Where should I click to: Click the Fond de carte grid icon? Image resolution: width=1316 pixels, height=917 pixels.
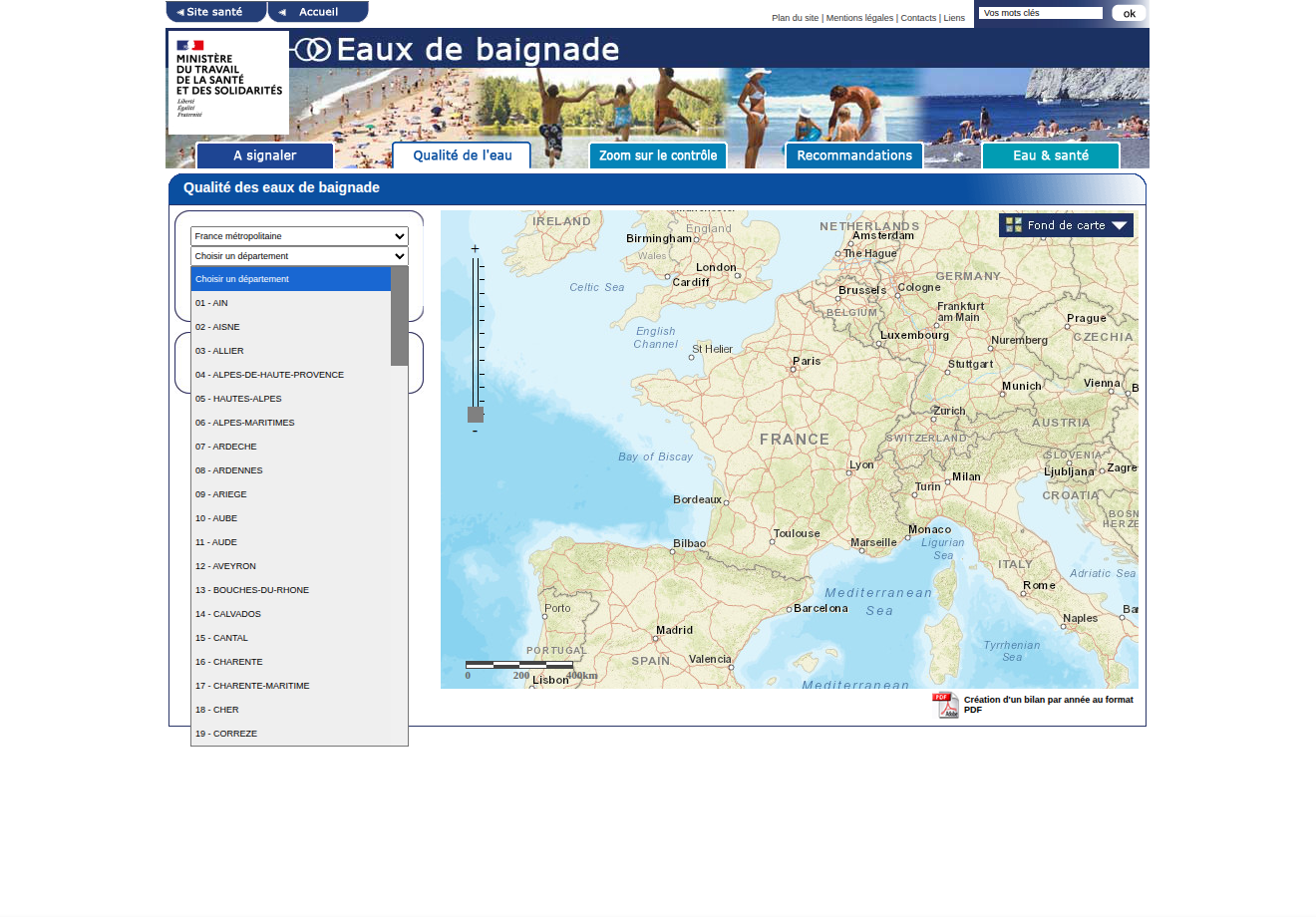1013,225
